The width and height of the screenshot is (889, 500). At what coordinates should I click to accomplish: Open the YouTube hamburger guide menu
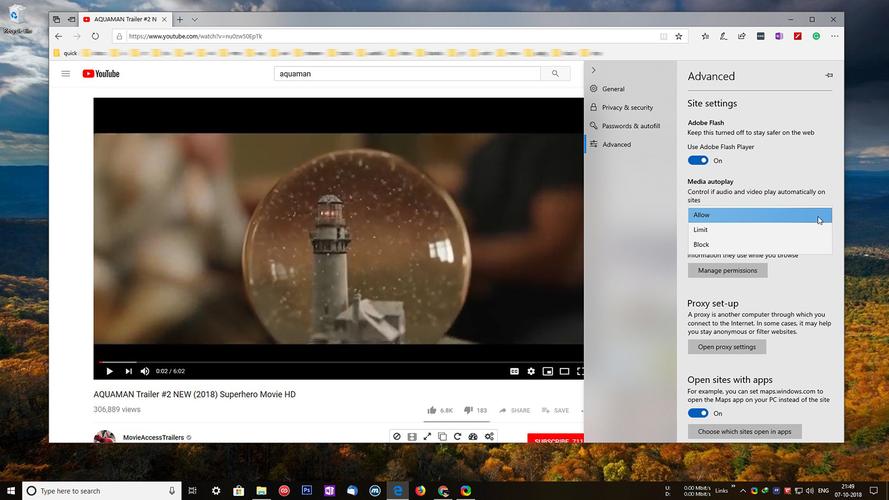(x=66, y=74)
